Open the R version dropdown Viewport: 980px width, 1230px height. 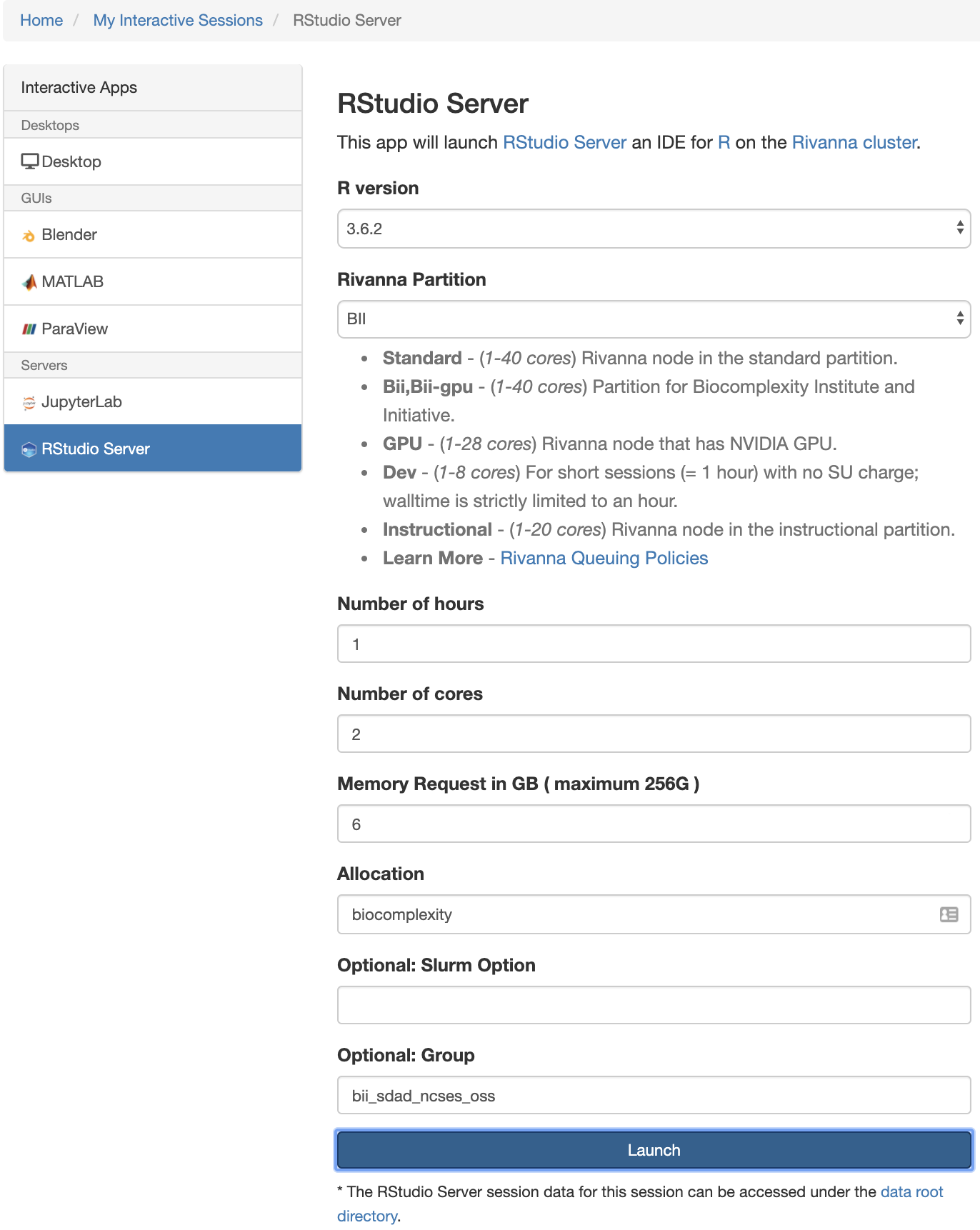coord(654,229)
